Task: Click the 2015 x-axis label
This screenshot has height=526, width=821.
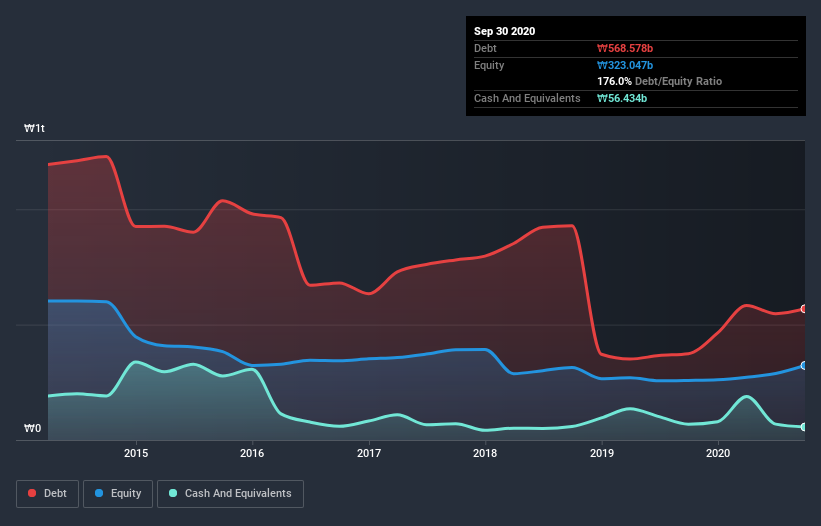Action: click(136, 453)
